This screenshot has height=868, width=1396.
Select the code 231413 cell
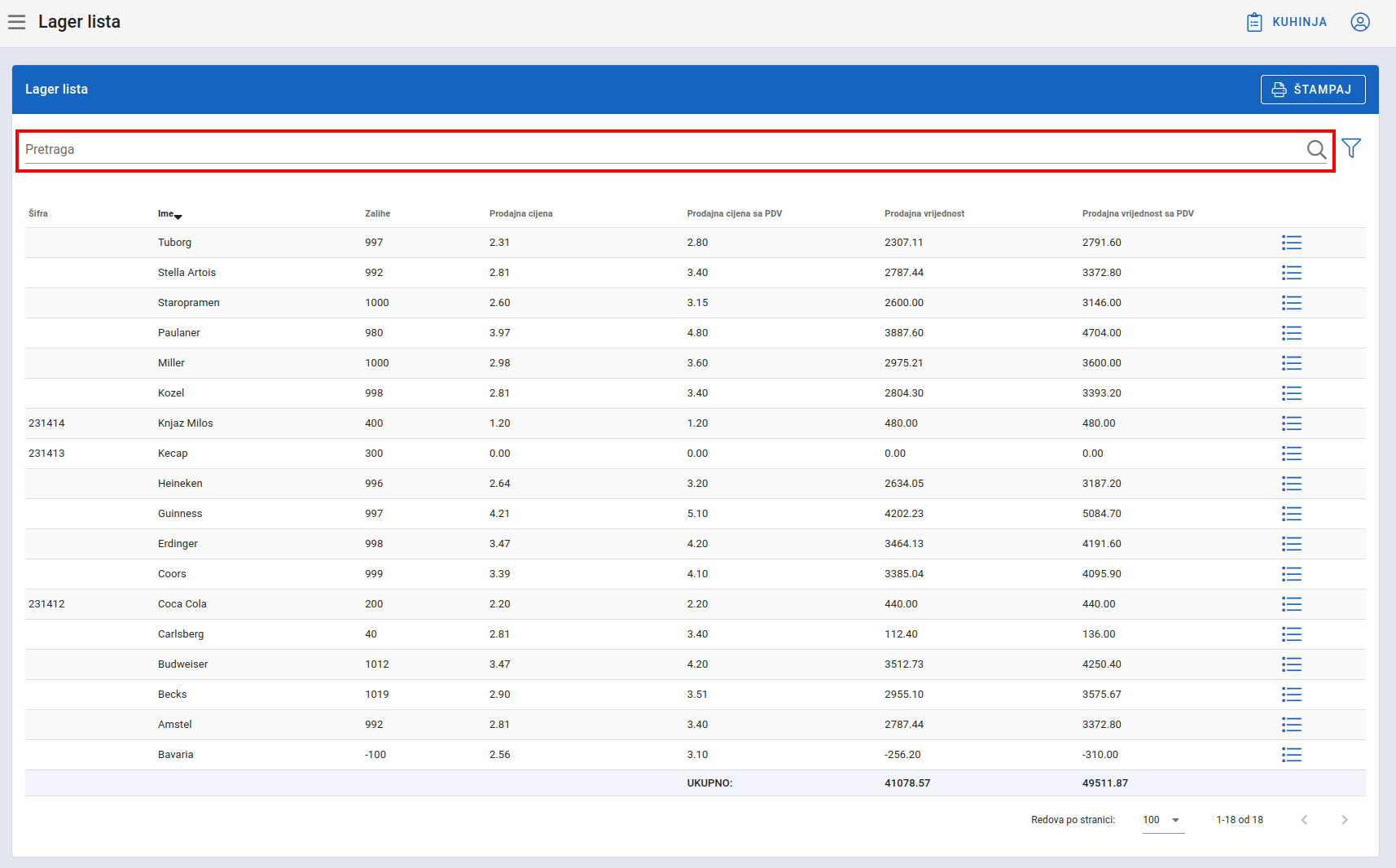point(46,454)
